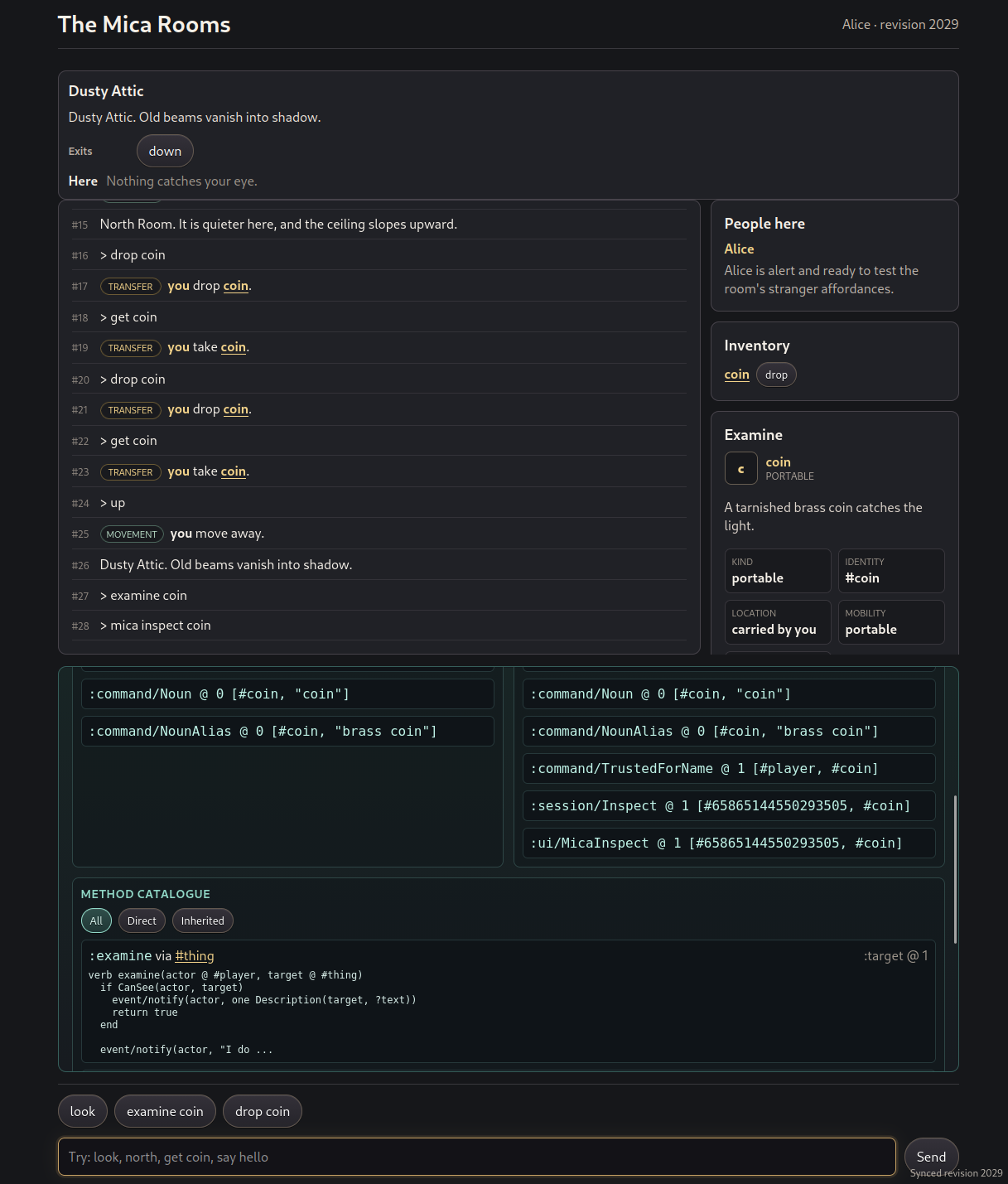Image resolution: width=1008 pixels, height=1184 pixels.
Task: Click log line #15 North Room description
Action: coord(278,225)
